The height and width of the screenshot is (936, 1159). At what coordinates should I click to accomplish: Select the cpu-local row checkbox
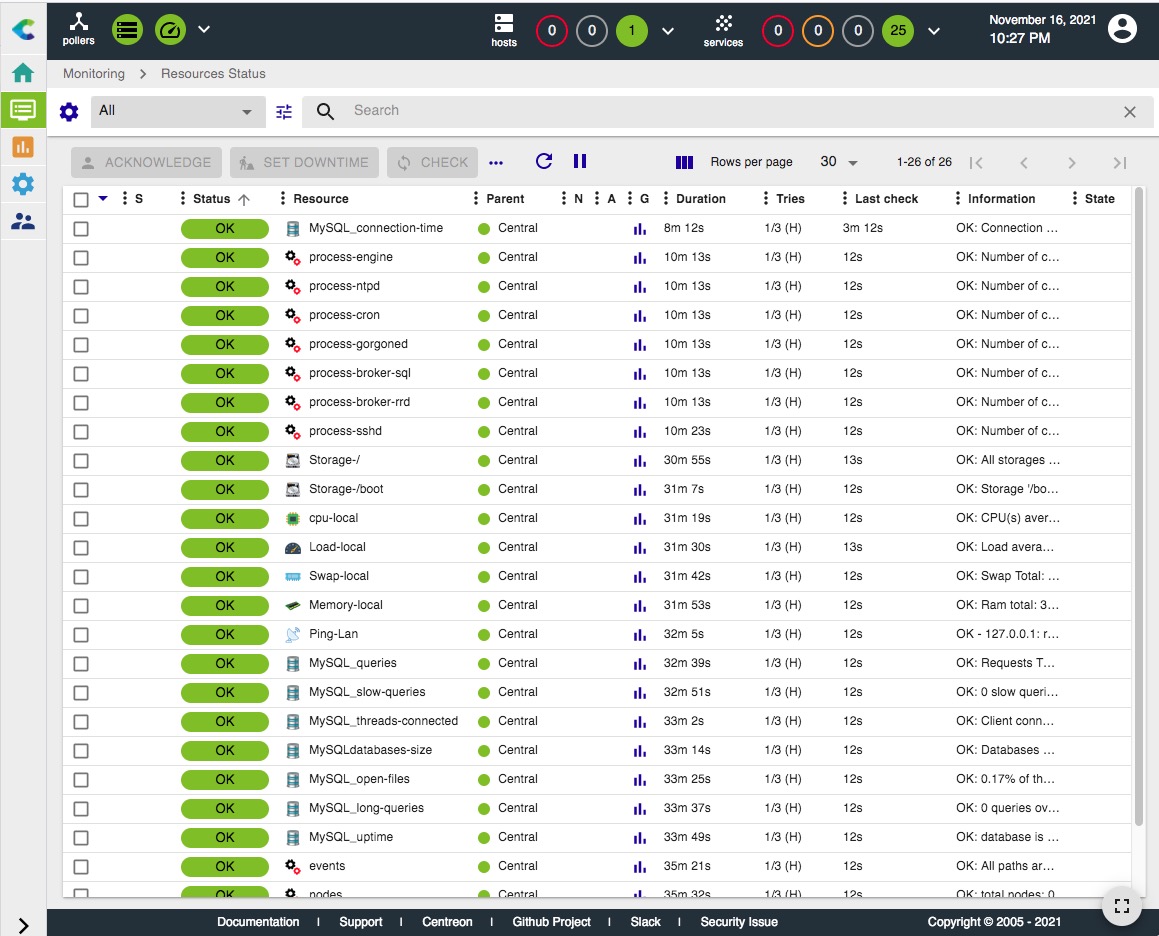point(81,519)
